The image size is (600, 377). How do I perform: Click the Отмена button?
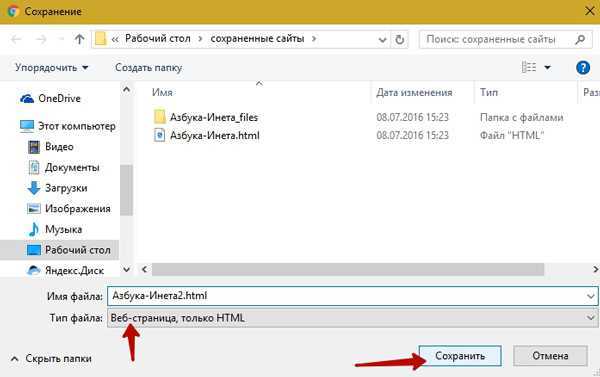click(x=550, y=356)
